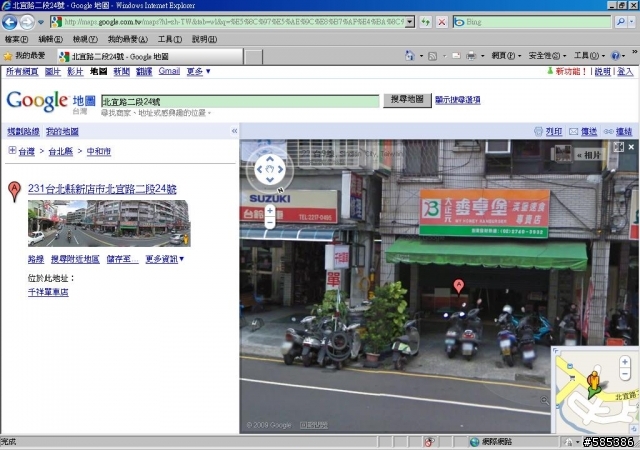Open the 我的最愛(A) menu

pyautogui.click(x=127, y=39)
